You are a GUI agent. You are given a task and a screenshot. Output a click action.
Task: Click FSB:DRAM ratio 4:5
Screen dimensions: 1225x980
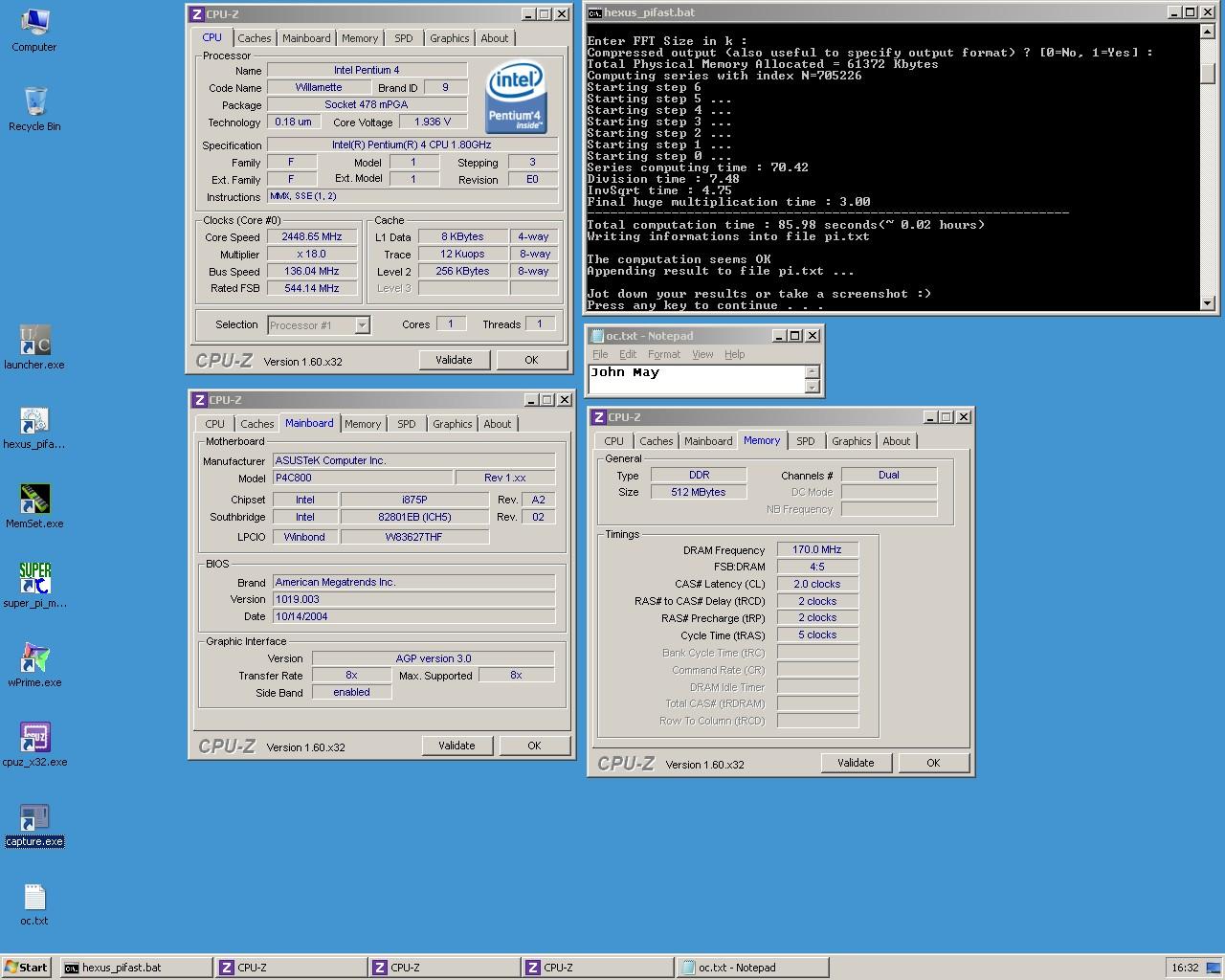[817, 567]
